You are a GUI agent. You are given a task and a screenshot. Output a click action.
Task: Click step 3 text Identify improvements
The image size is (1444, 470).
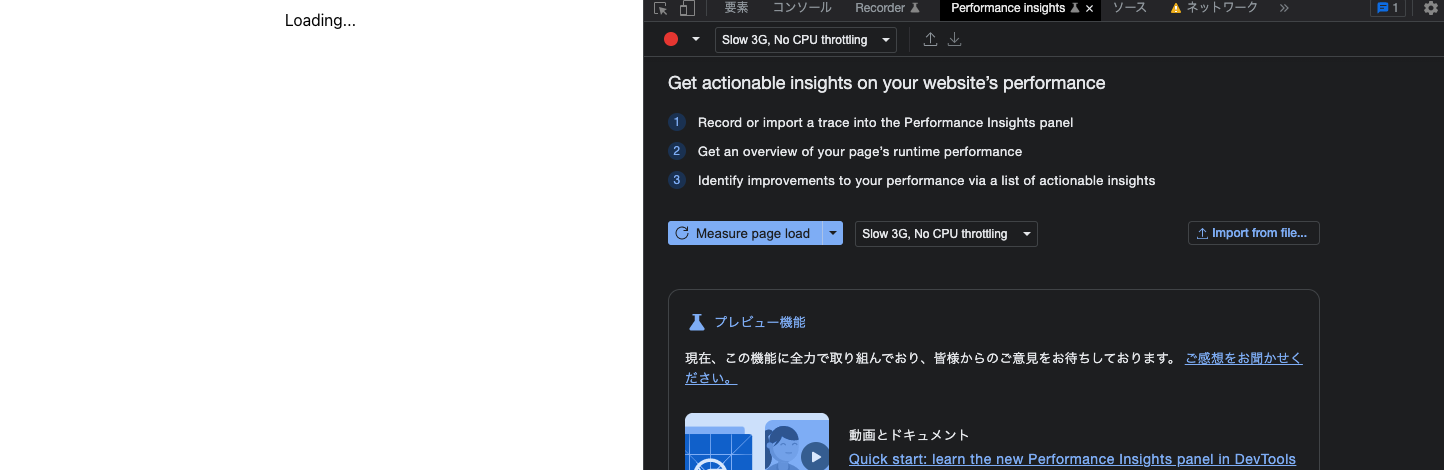[926, 180]
